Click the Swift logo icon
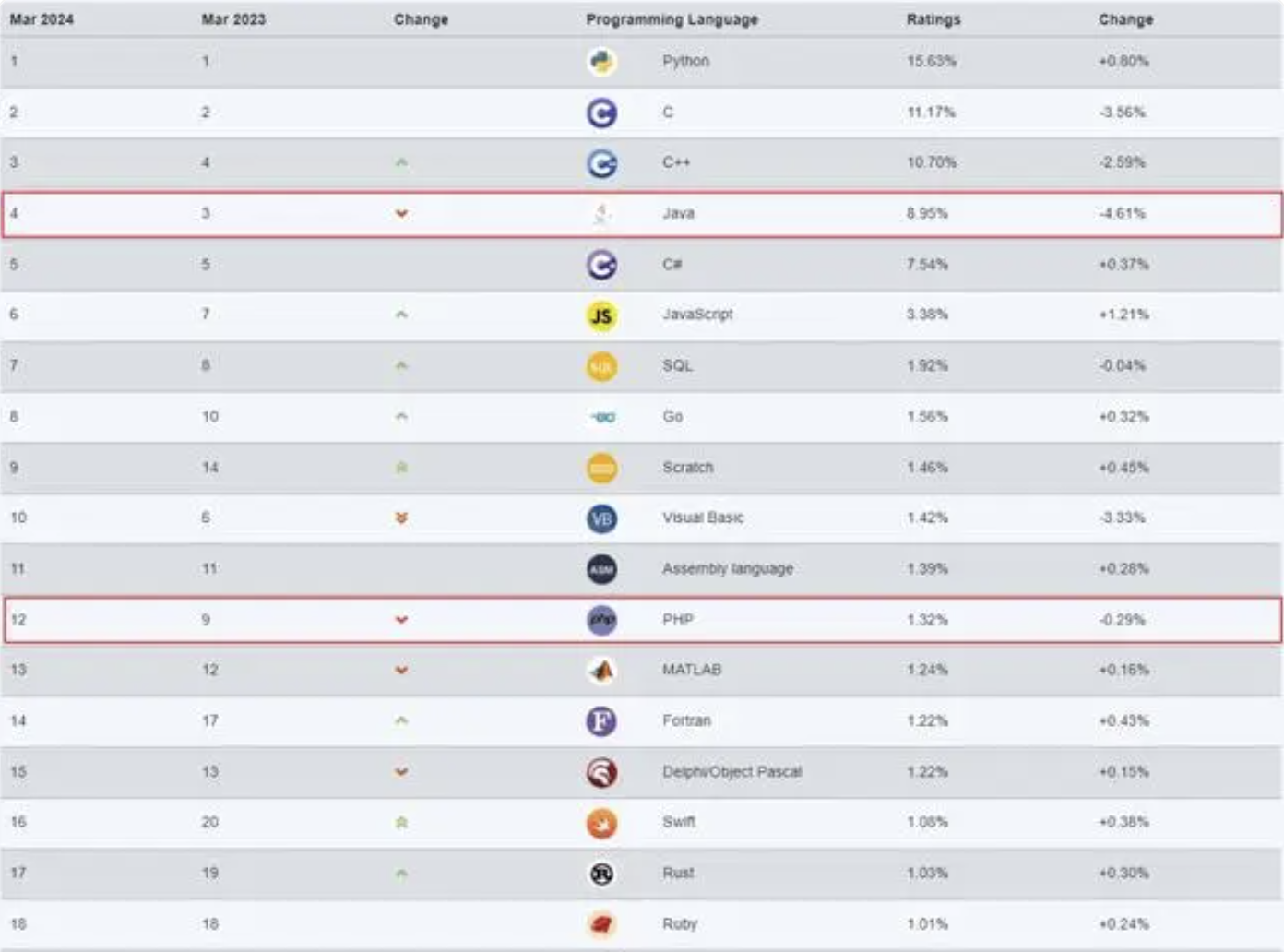This screenshot has width=1284, height=952. click(601, 823)
